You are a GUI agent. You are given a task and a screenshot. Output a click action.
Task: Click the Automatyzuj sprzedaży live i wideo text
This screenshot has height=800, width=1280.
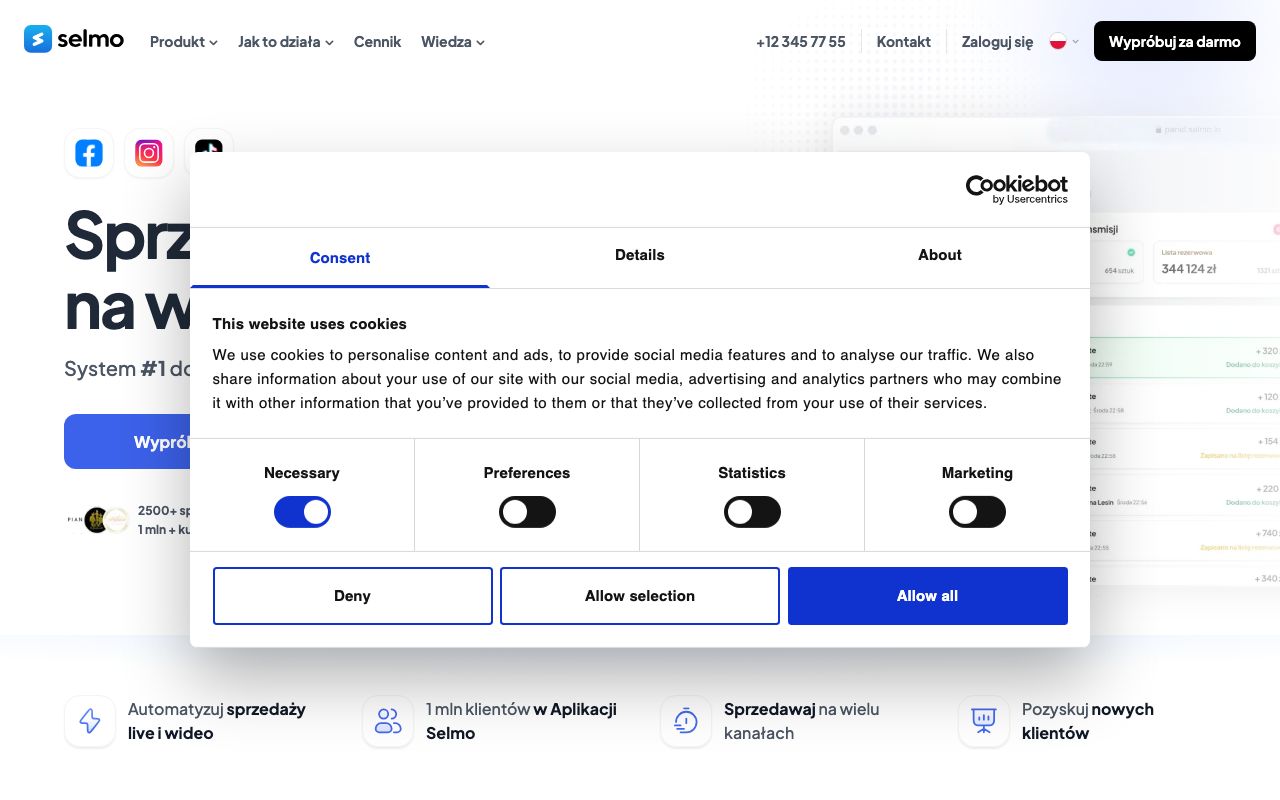pos(217,721)
